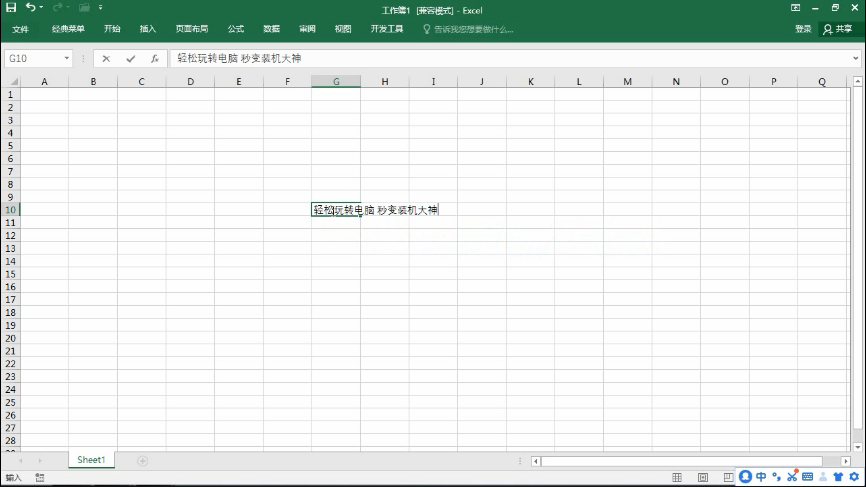Click the Undo arrow icon
The height and width of the screenshot is (487, 866).
[31, 8]
